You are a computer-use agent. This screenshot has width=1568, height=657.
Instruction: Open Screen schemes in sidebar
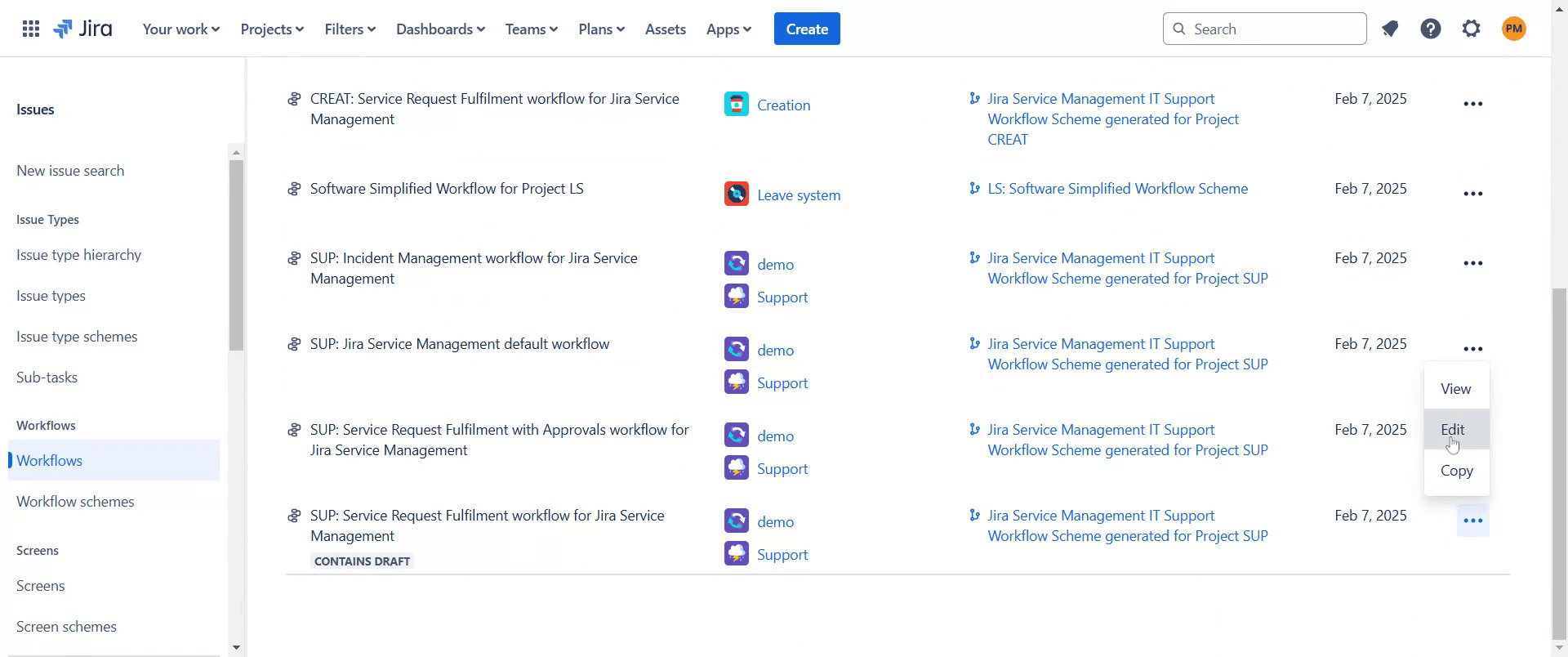coord(66,627)
